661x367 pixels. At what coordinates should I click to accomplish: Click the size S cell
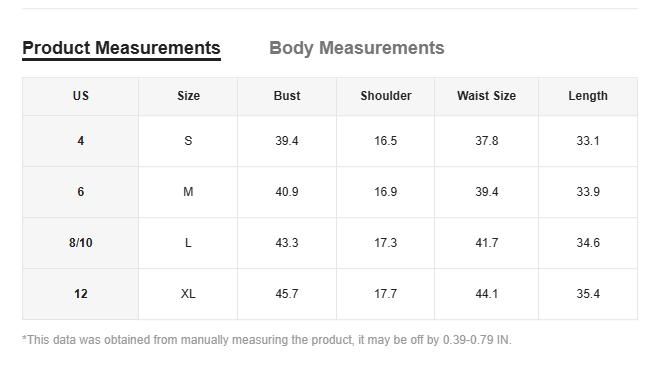pos(188,141)
